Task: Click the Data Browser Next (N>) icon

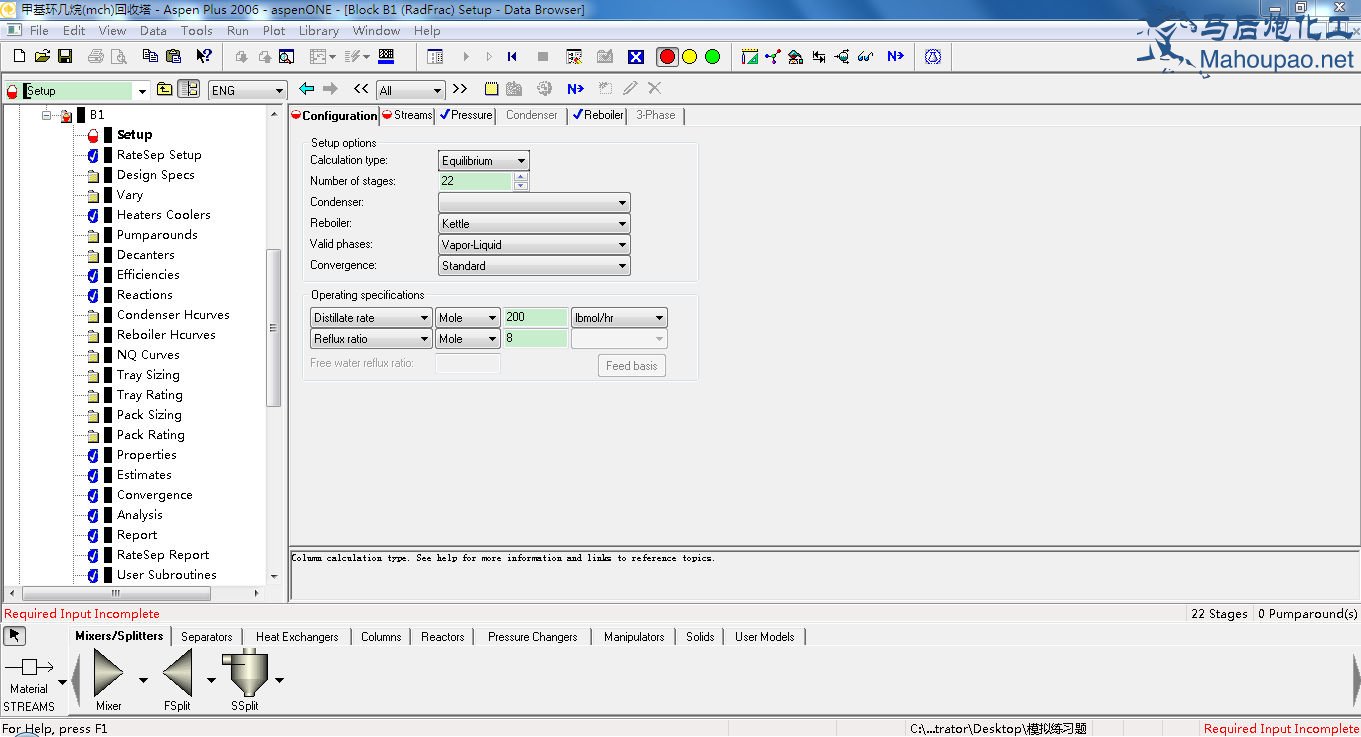Action: point(575,89)
